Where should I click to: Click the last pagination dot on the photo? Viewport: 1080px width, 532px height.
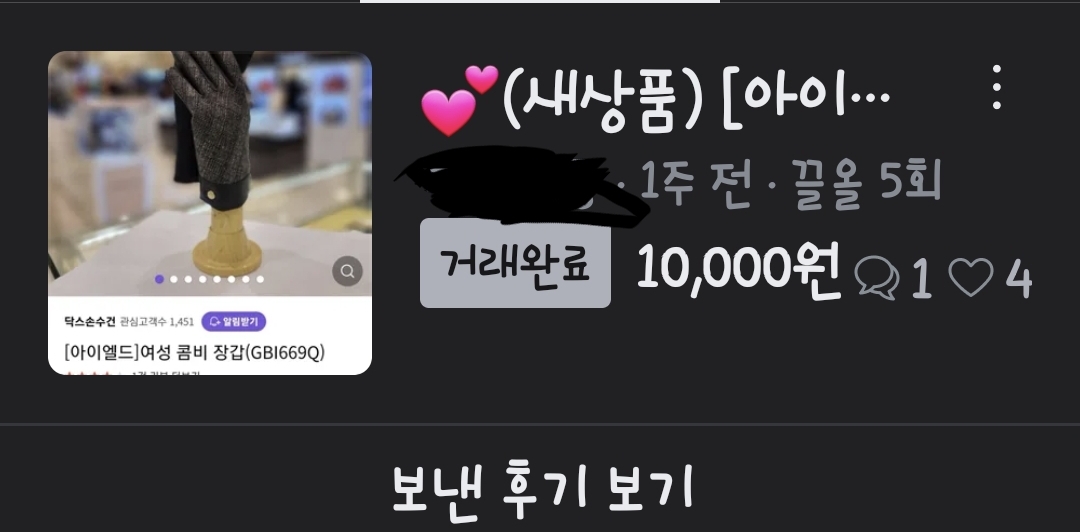click(x=260, y=279)
